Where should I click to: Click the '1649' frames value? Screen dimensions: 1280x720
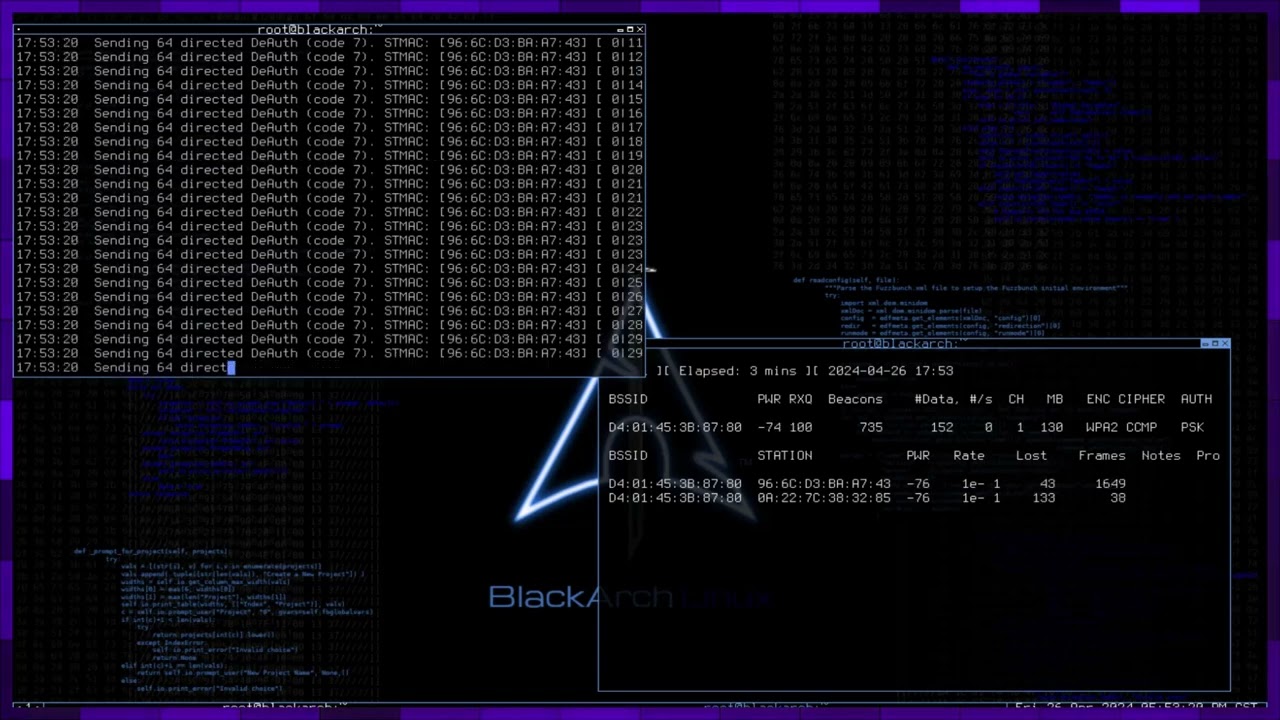point(1110,483)
